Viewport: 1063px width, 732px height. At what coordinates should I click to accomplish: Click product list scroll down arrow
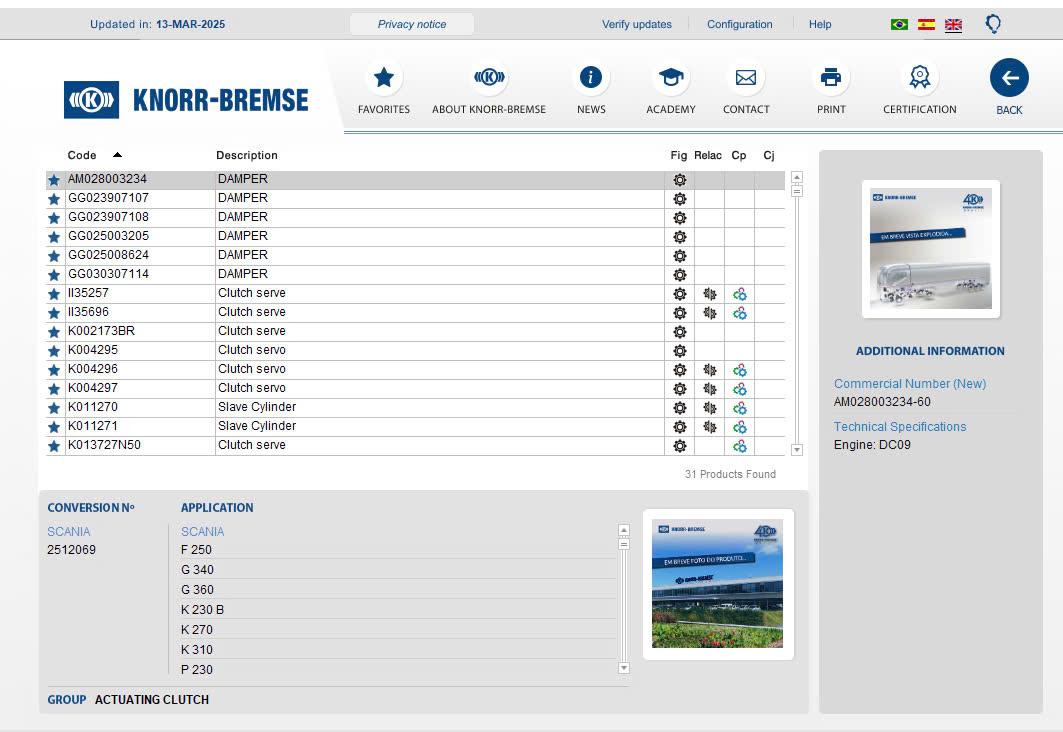point(797,449)
